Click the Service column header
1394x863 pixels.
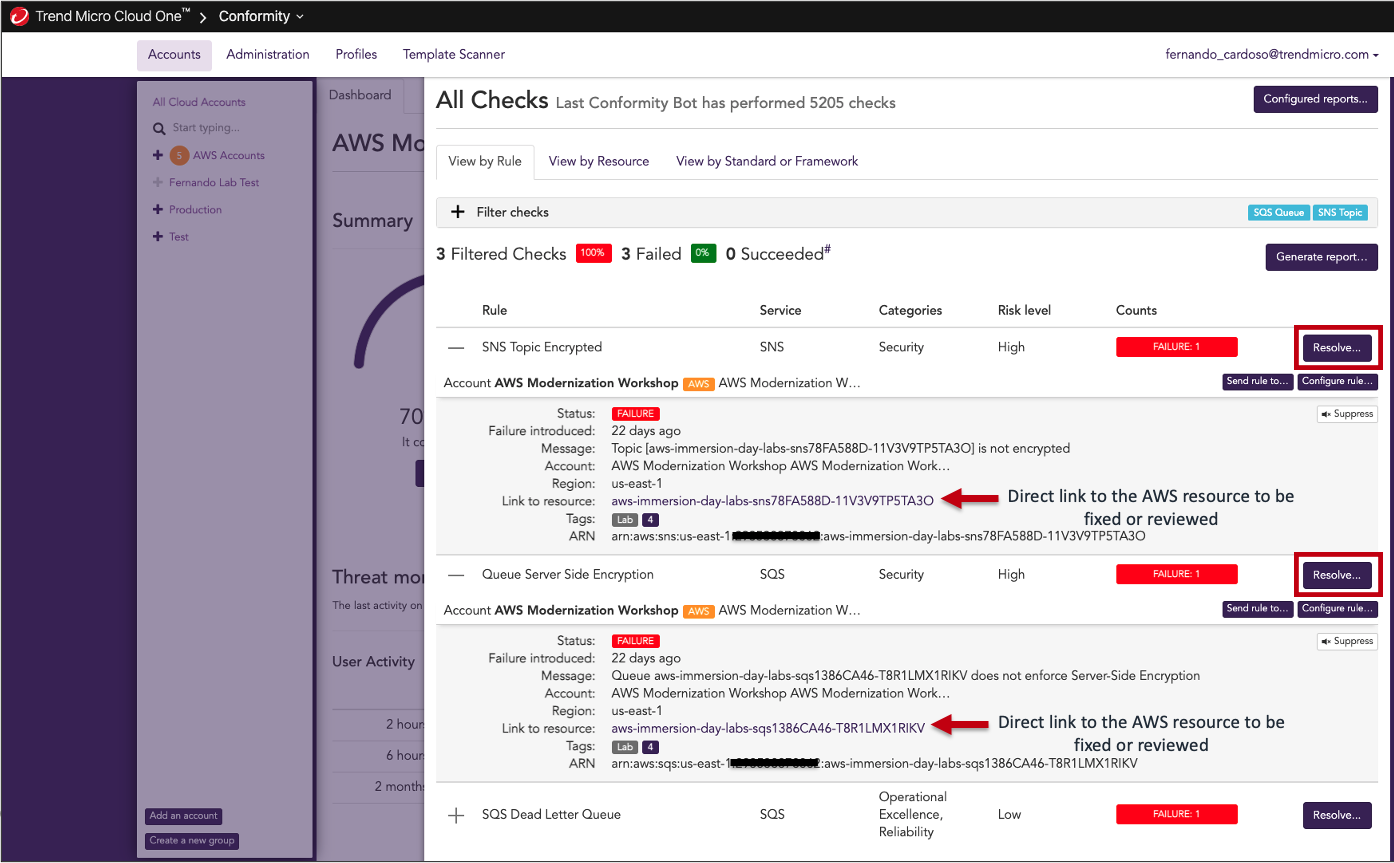tap(780, 310)
